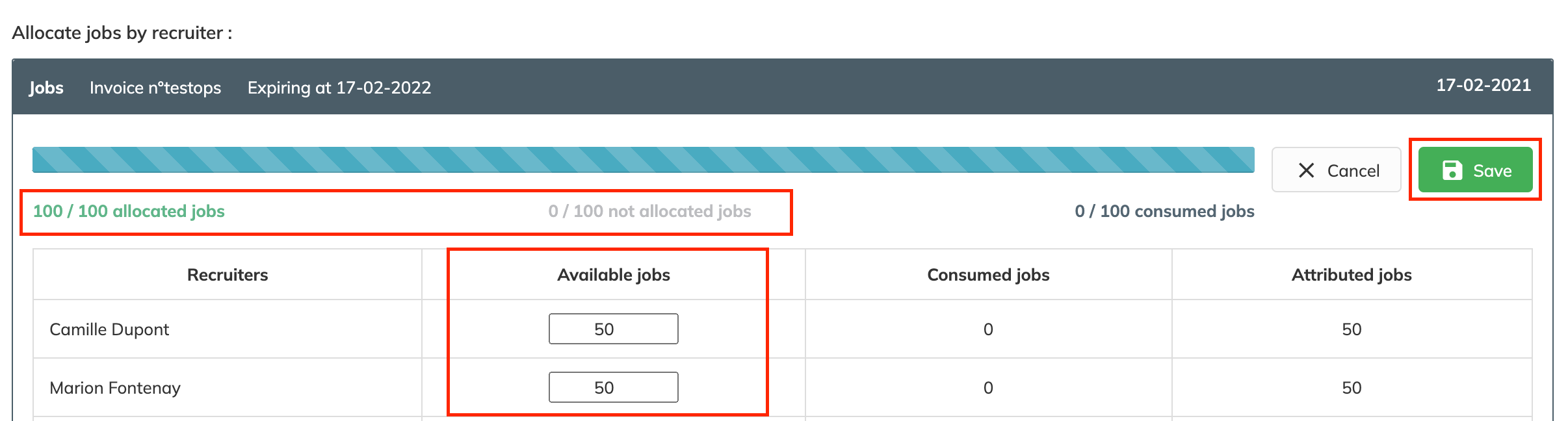Click the Expiring at 17-02-2022 text

point(339,88)
